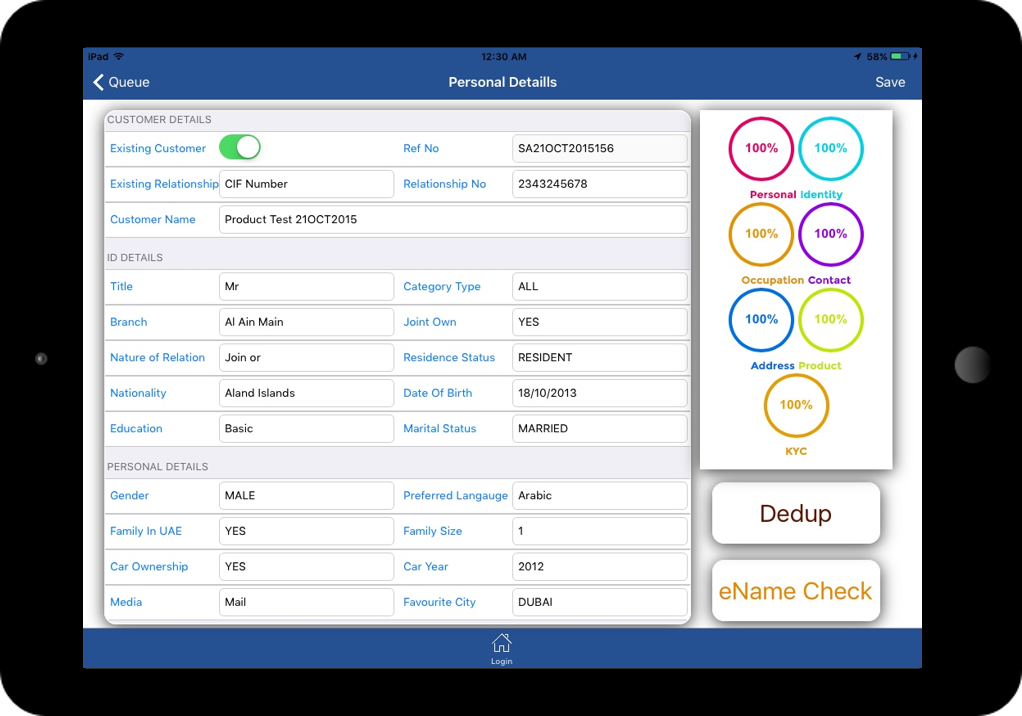Screen dimensions: 1022x716
Task: Change the Marital Status field
Action: click(x=599, y=428)
